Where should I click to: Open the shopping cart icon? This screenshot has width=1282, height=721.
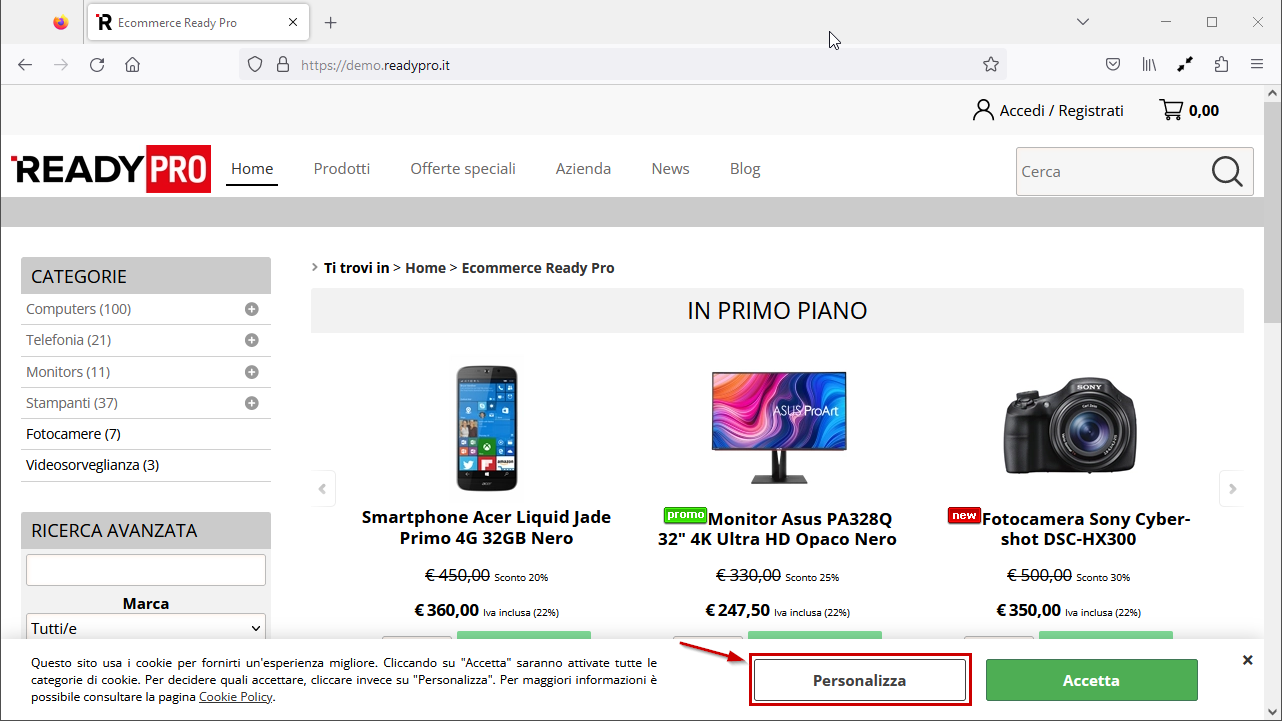point(1171,110)
